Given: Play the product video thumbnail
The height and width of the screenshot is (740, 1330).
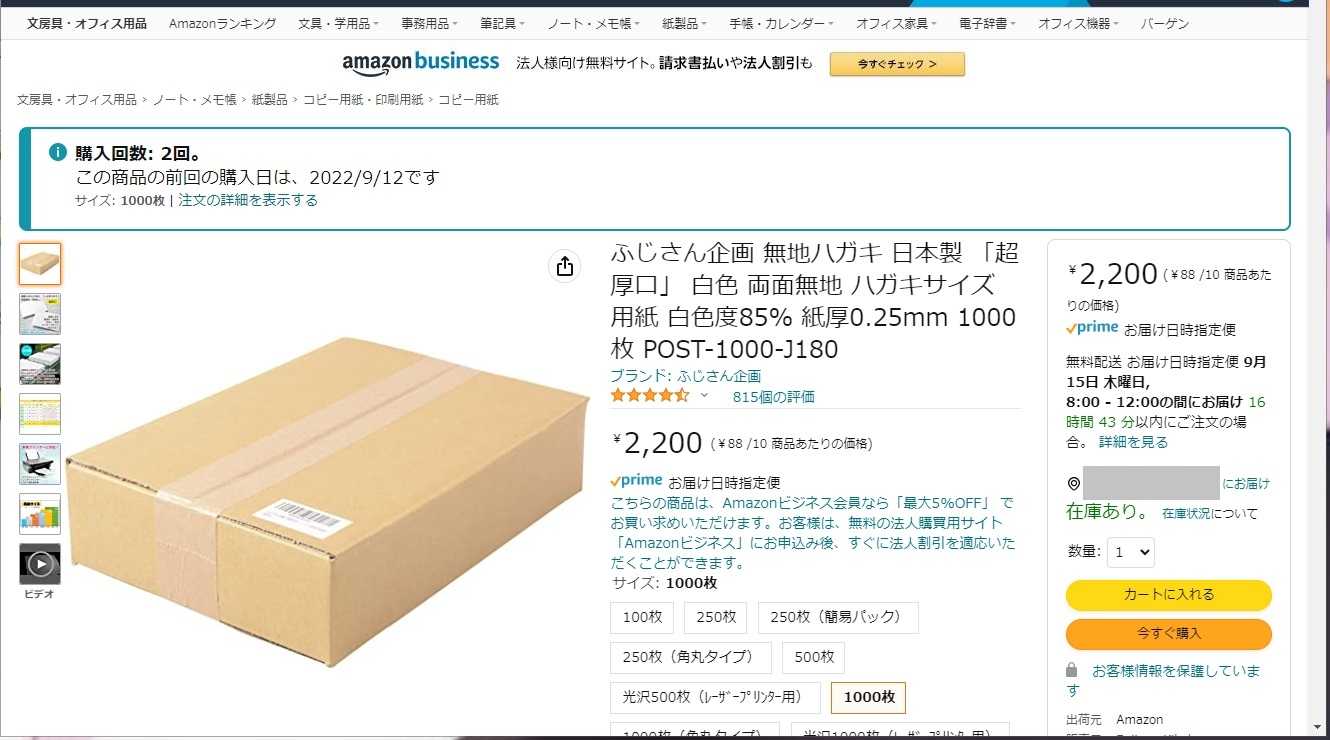Looking at the screenshot, I should (x=40, y=564).
